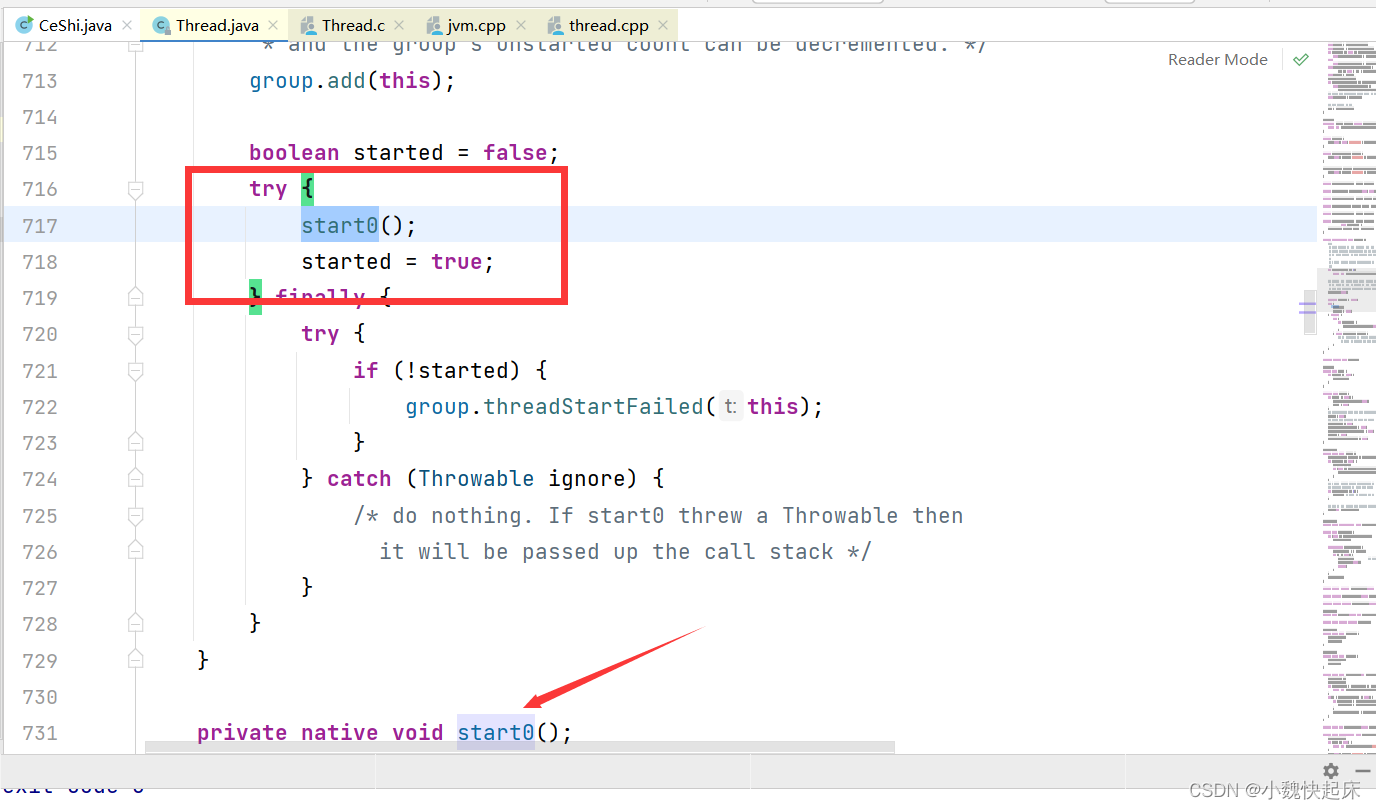1376x809 pixels.
Task: Click the 'Throwable' type in the catch clause
Action: pos(476,479)
